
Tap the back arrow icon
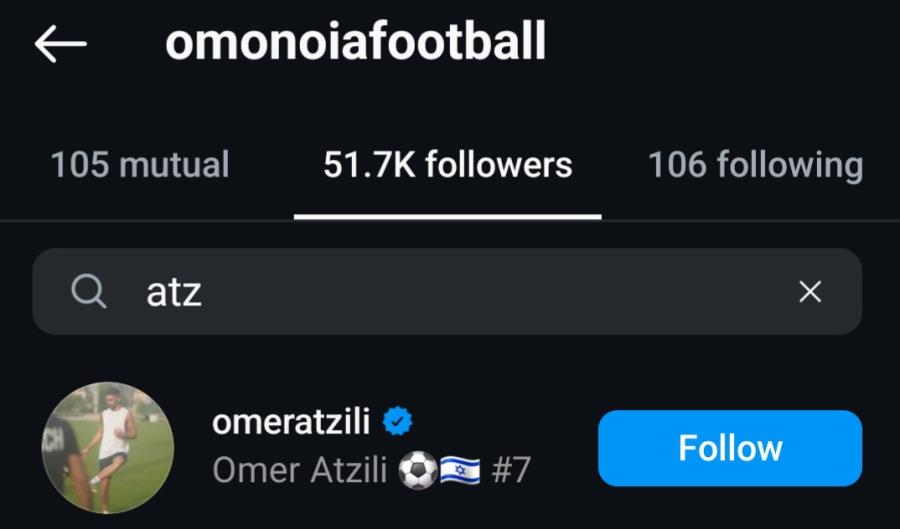(60, 44)
